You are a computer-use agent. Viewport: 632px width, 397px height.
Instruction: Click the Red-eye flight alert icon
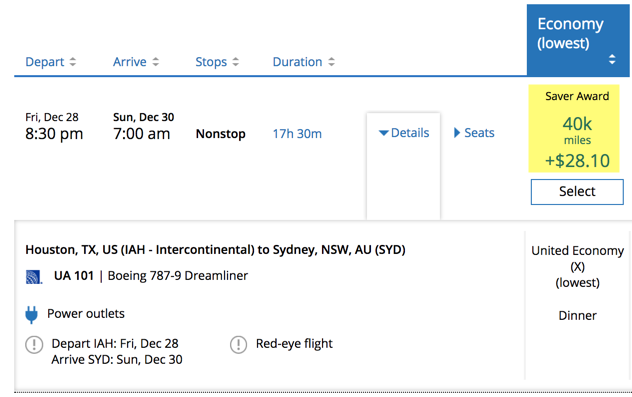click(239, 345)
